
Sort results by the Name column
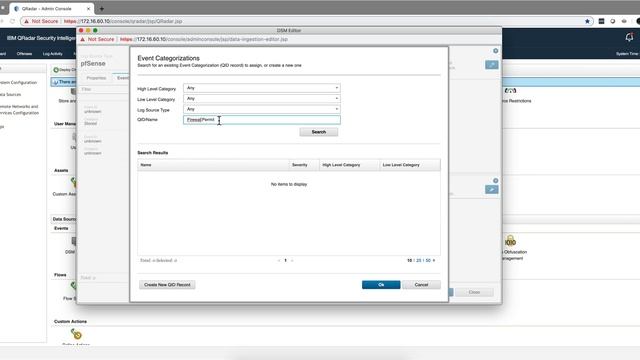pyautogui.click(x=213, y=165)
